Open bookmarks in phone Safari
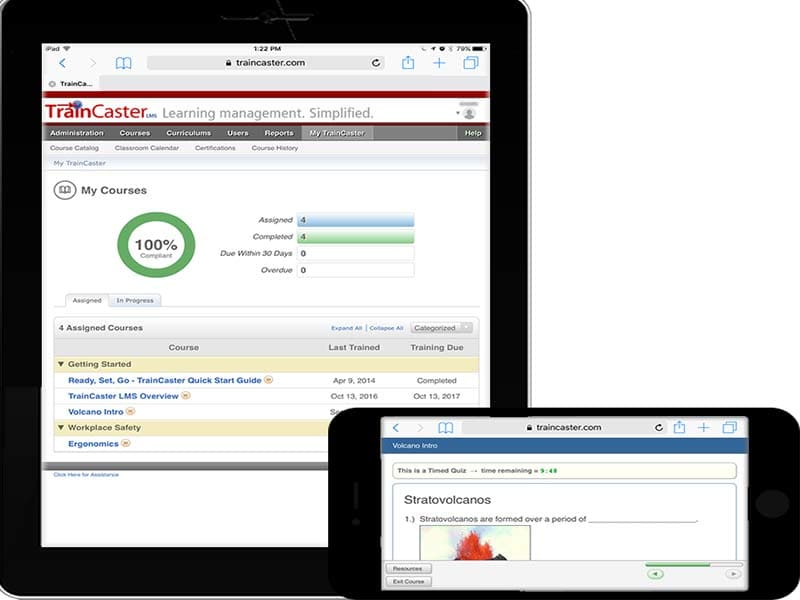800x600 pixels. pos(445,428)
